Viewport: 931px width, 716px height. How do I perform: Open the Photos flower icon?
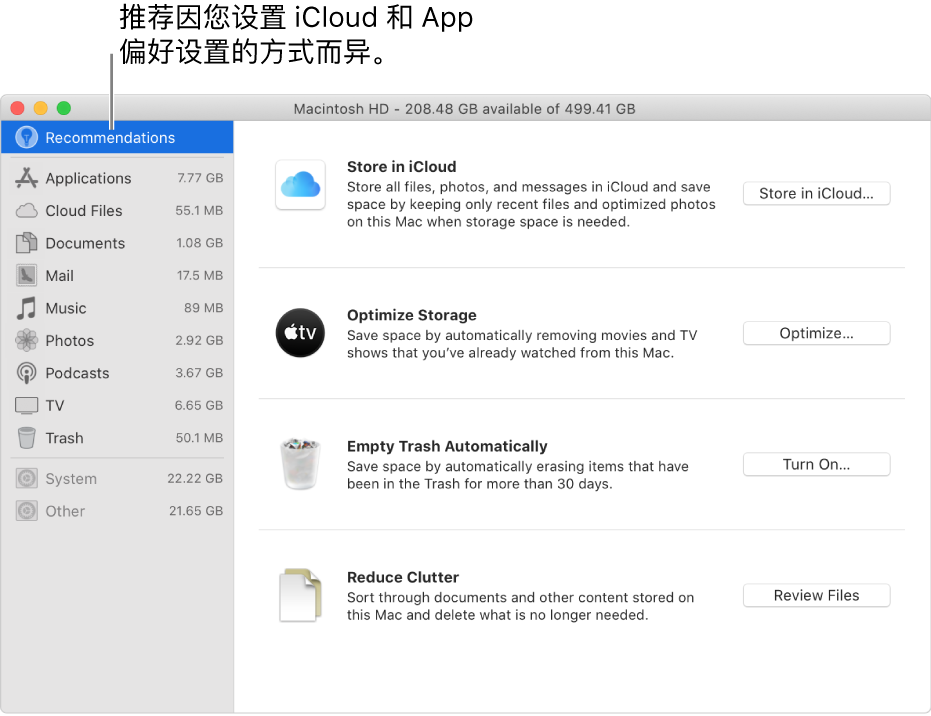(27, 340)
